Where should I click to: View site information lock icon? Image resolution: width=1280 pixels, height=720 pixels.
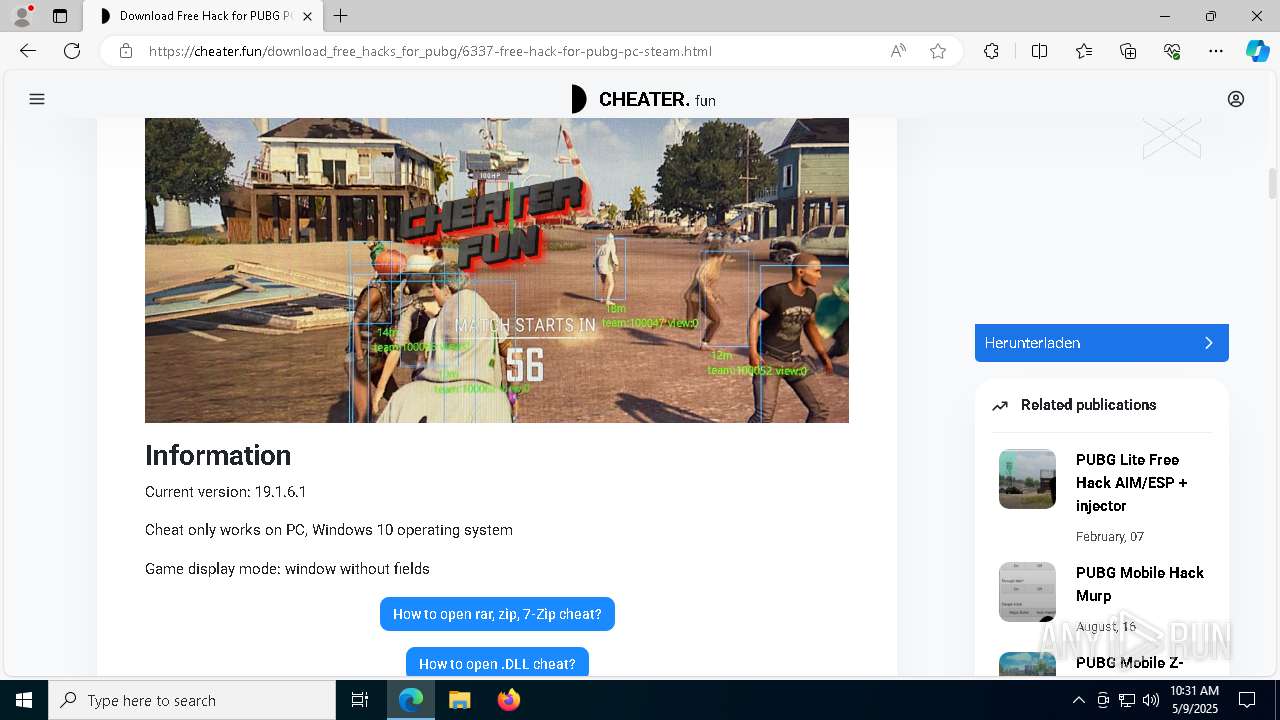pyautogui.click(x=126, y=51)
